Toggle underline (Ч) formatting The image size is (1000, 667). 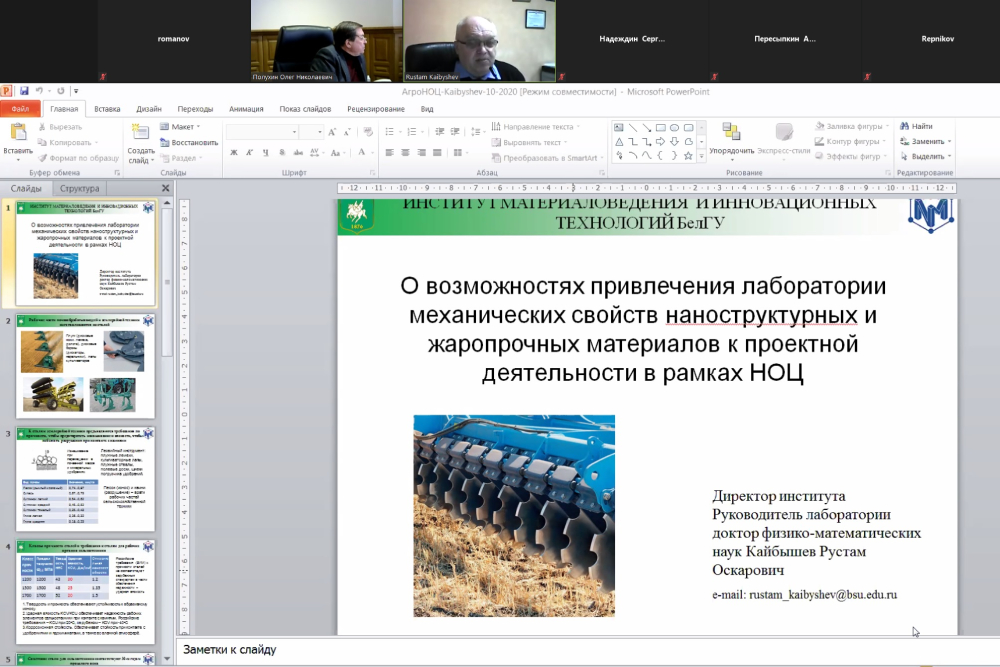(x=264, y=153)
